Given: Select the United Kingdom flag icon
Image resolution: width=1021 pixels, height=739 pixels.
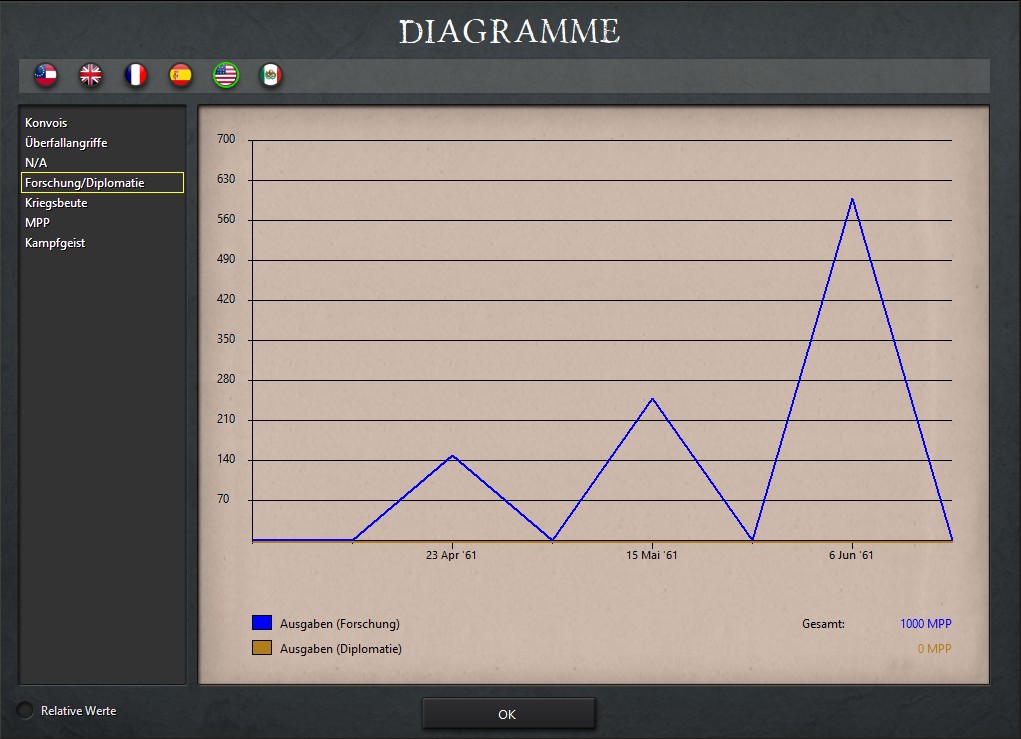Looking at the screenshot, I should 91,76.
